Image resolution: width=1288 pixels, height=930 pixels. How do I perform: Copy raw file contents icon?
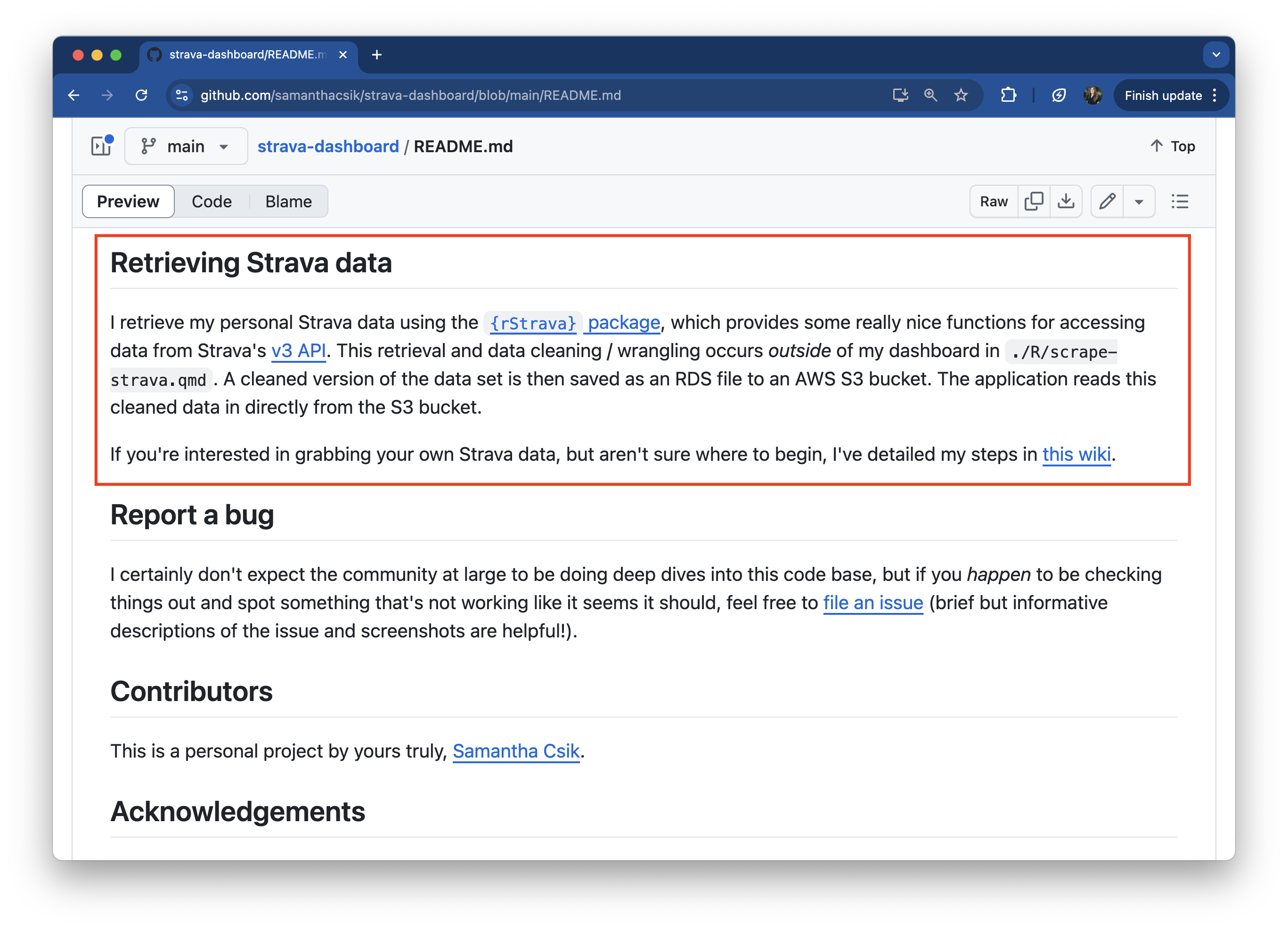click(x=1034, y=202)
